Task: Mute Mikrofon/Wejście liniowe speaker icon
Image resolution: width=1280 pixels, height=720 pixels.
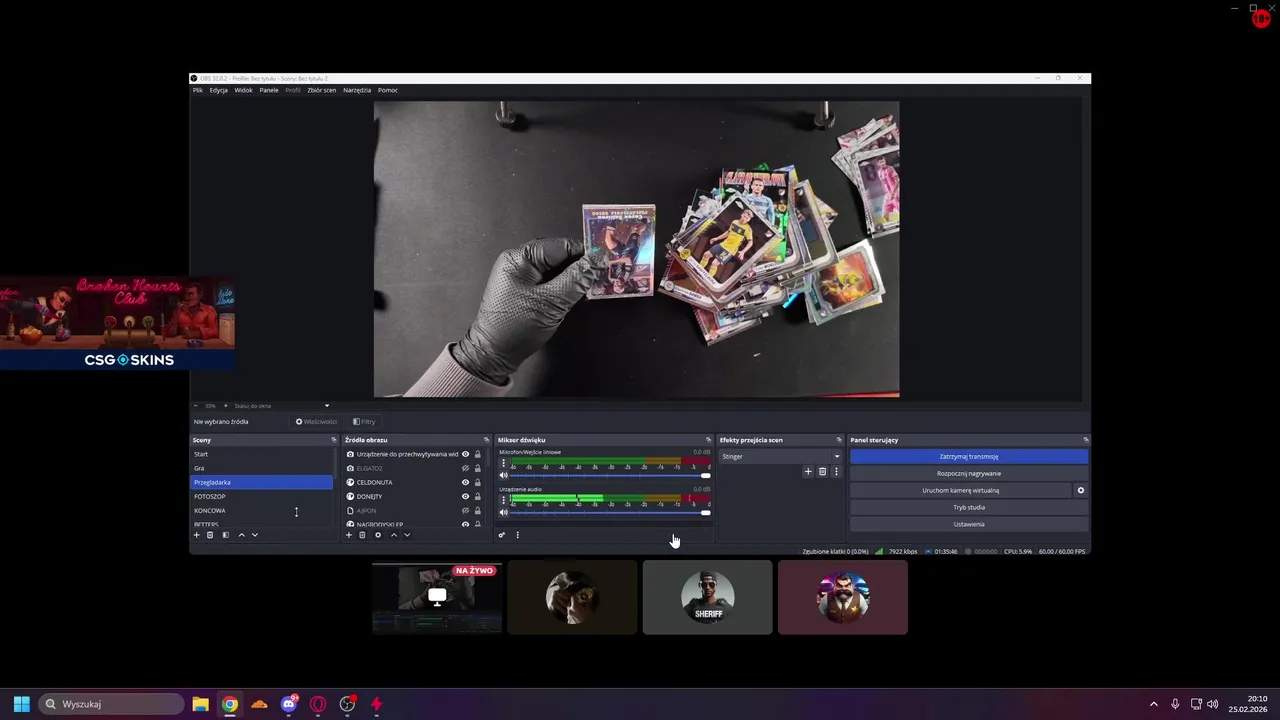Action: click(504, 475)
